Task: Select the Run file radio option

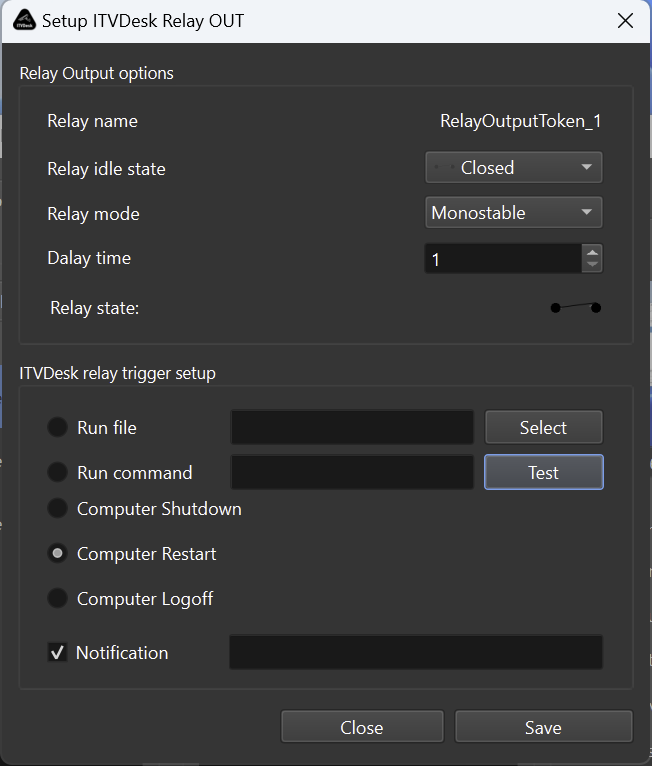Action: [59, 427]
